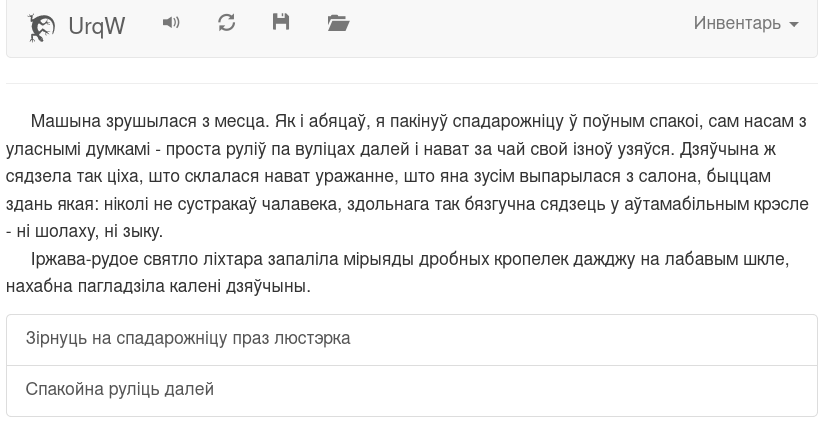The height and width of the screenshot is (426, 824).
Task: Open the Инвентарь dropdown menu
Action: [746, 23]
